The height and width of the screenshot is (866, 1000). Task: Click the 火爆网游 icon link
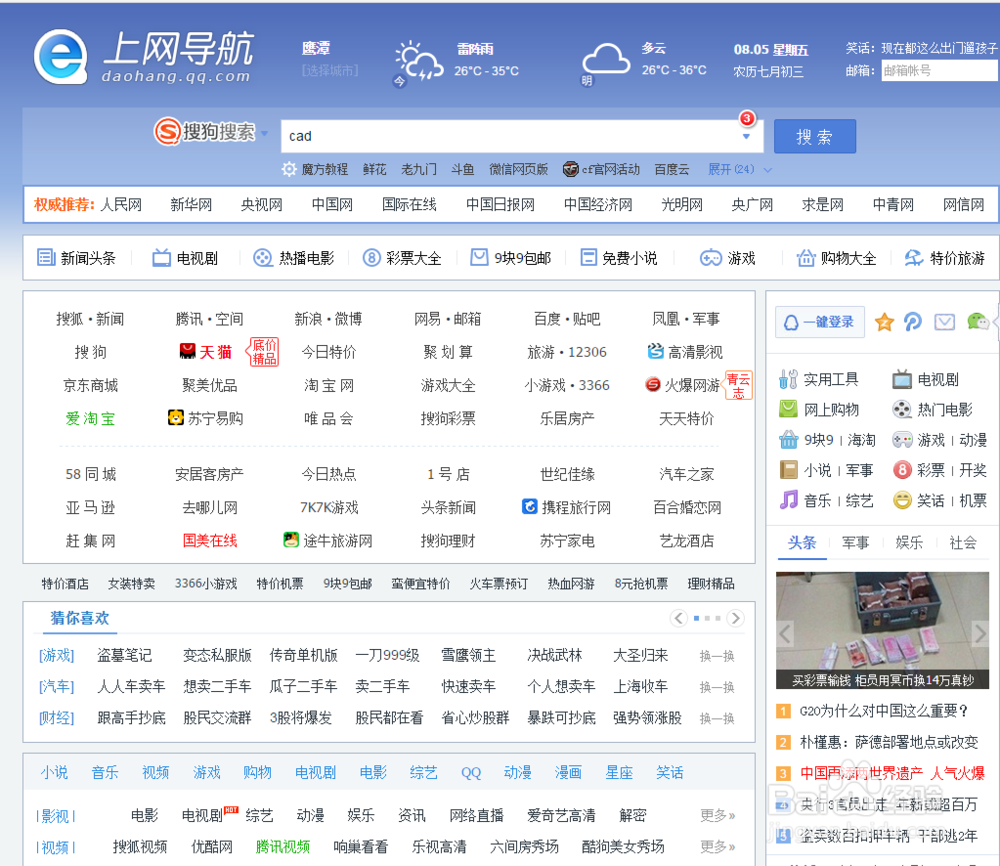(x=652, y=385)
